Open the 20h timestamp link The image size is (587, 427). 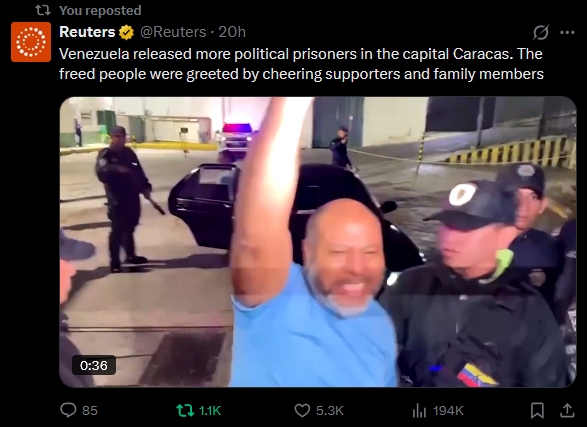(232, 32)
